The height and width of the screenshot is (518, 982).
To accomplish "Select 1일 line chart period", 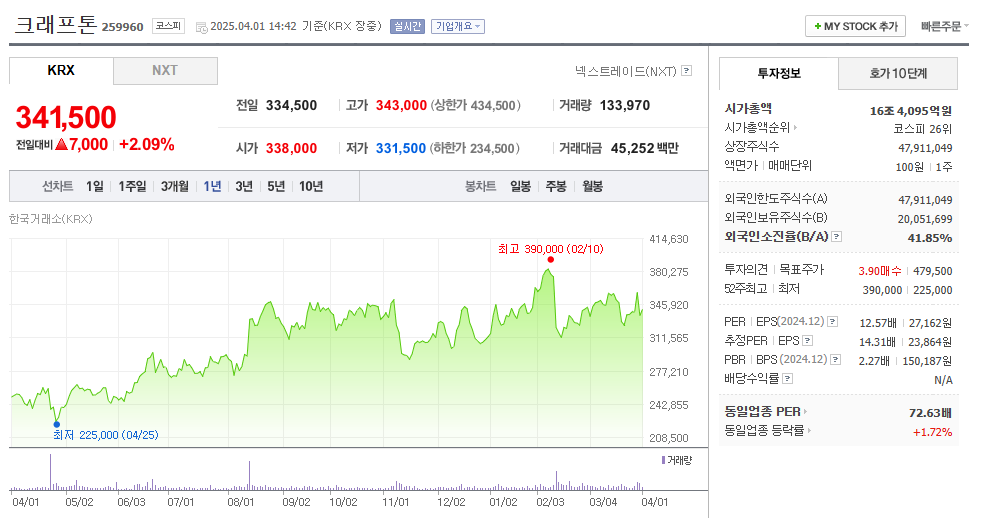I will (95, 187).
